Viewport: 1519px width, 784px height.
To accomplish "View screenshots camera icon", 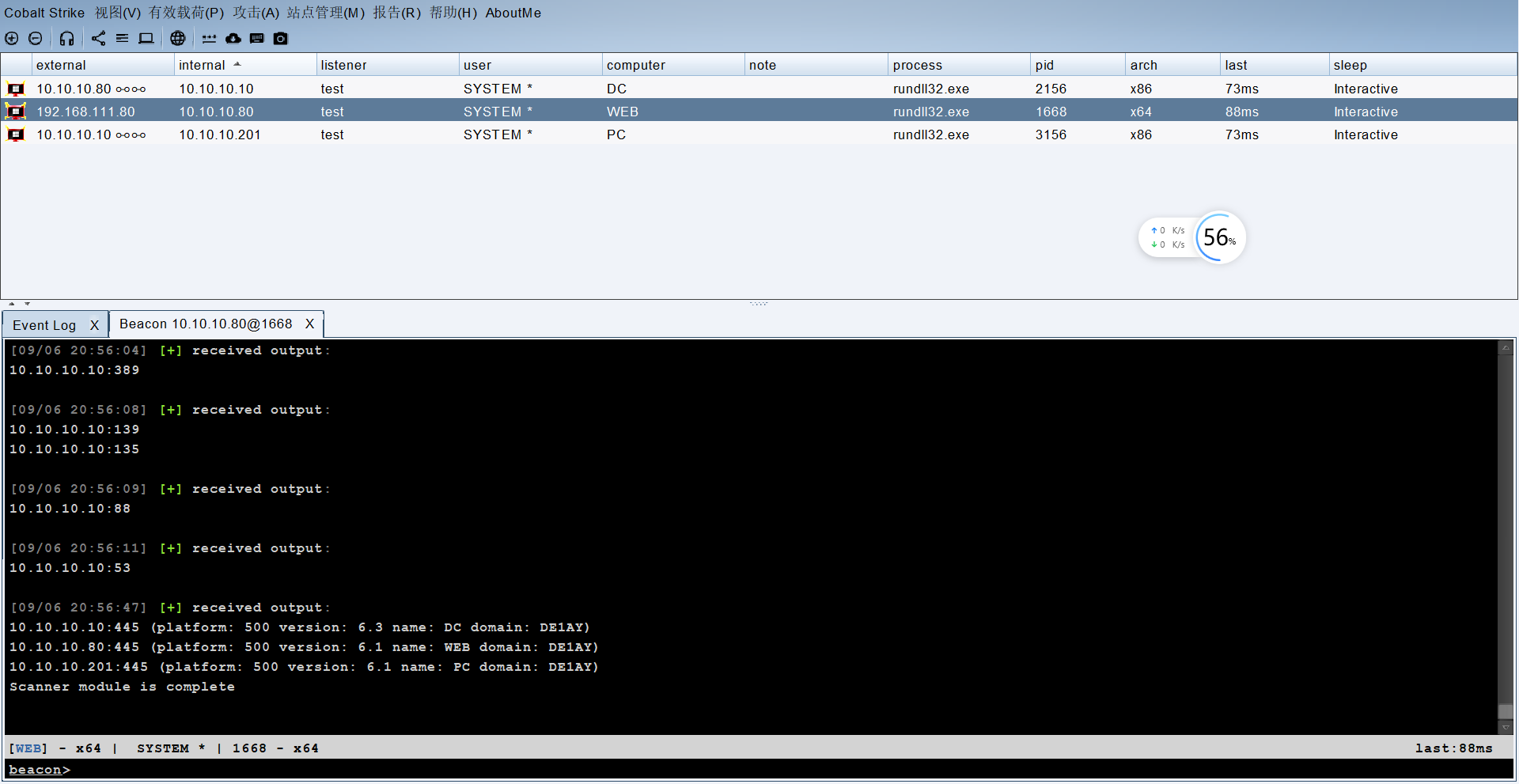I will coord(281,38).
